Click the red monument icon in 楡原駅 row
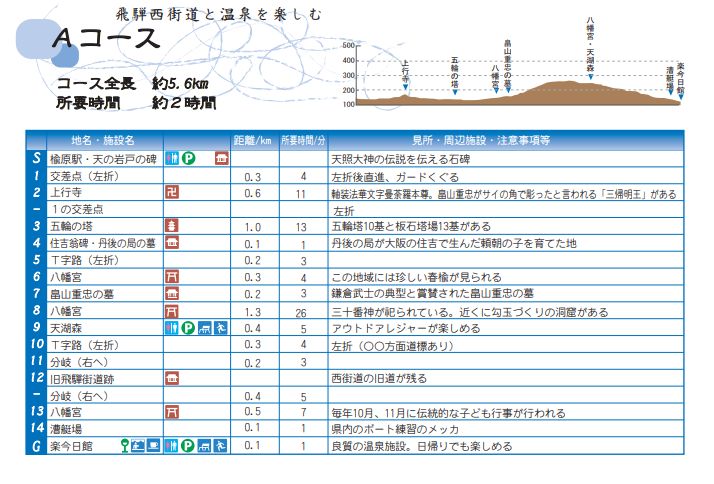This screenshot has width=714, height=484. (222, 158)
